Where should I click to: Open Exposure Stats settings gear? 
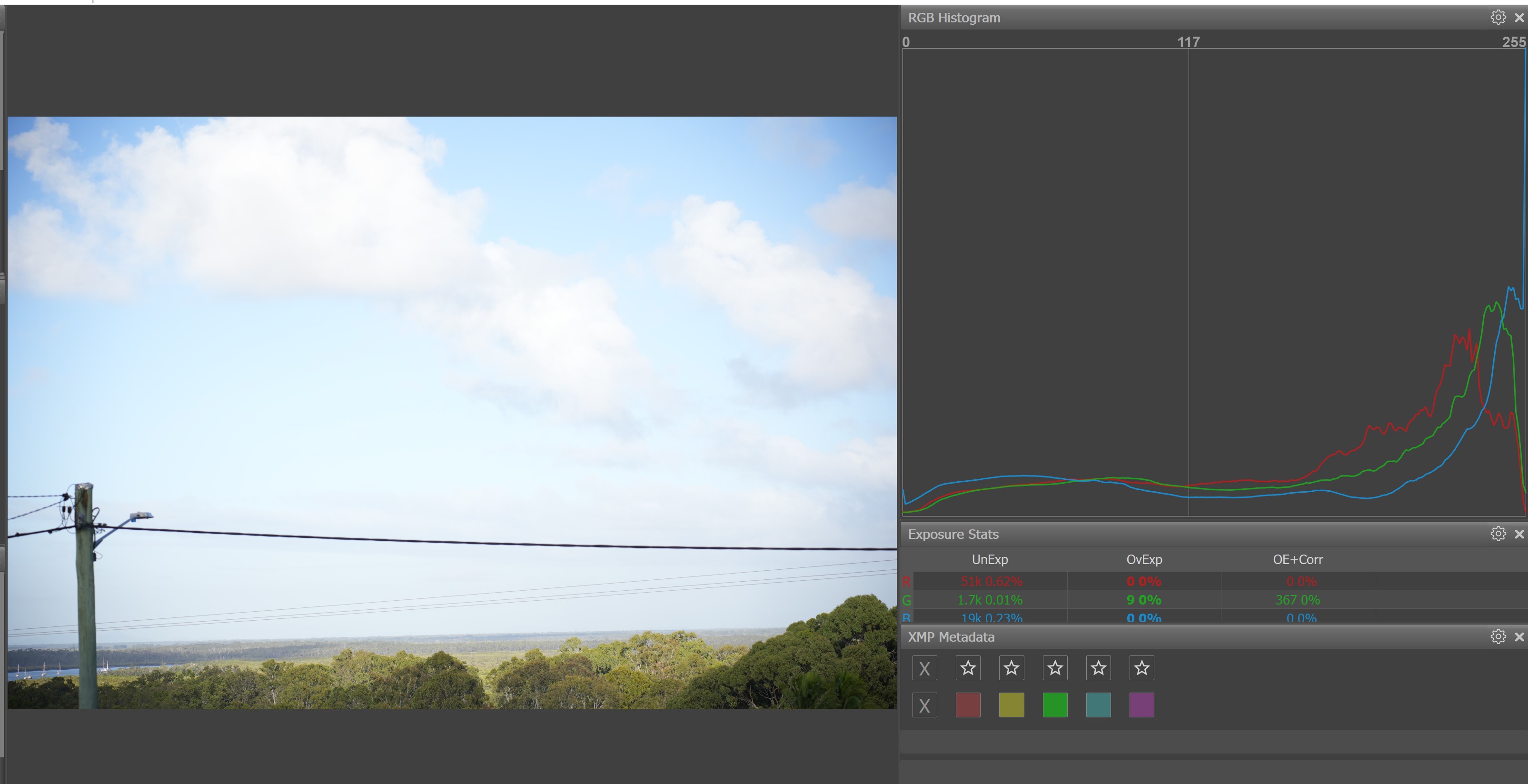1498,534
